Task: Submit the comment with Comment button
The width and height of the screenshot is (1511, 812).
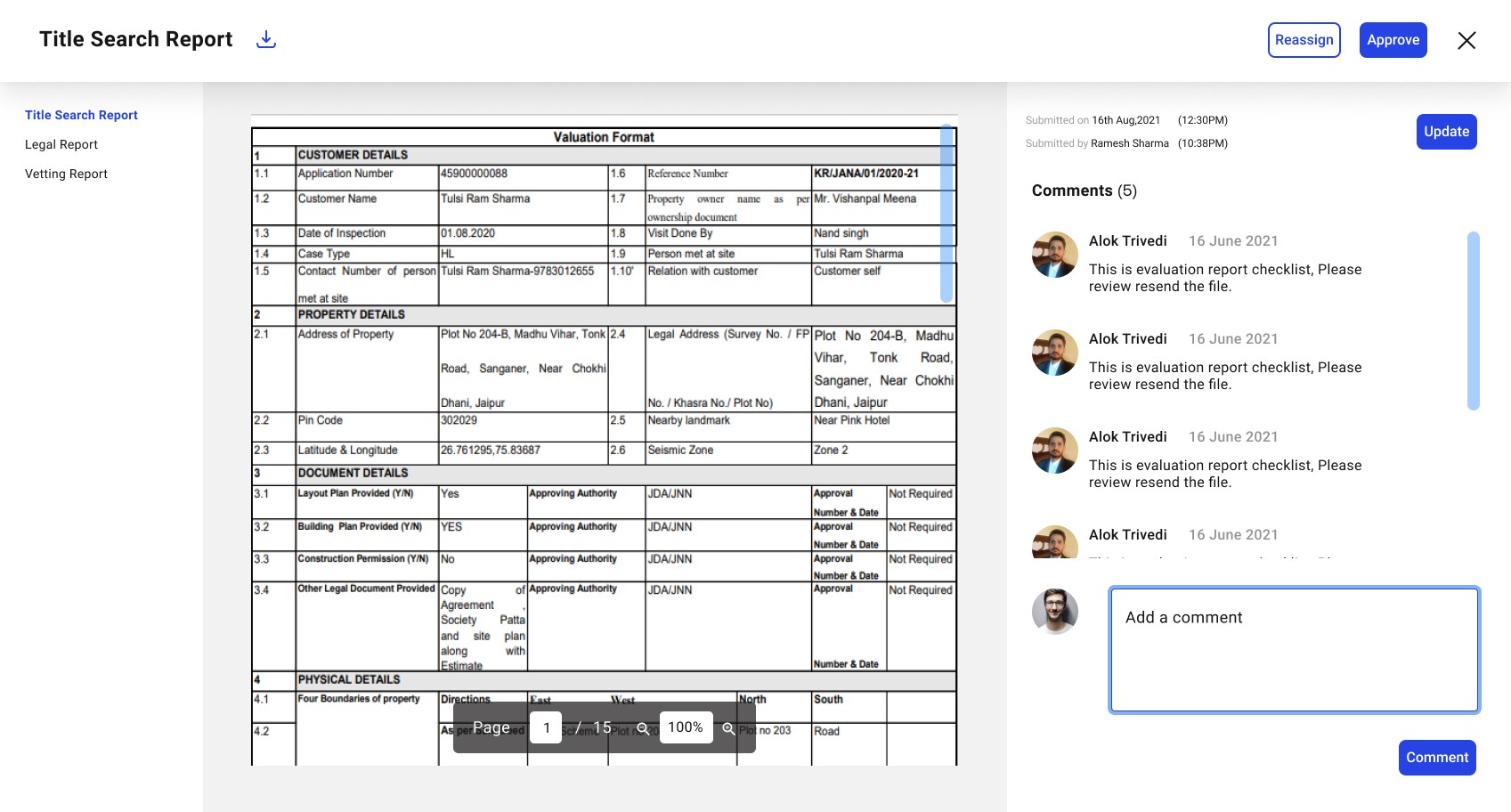Action: click(1436, 758)
